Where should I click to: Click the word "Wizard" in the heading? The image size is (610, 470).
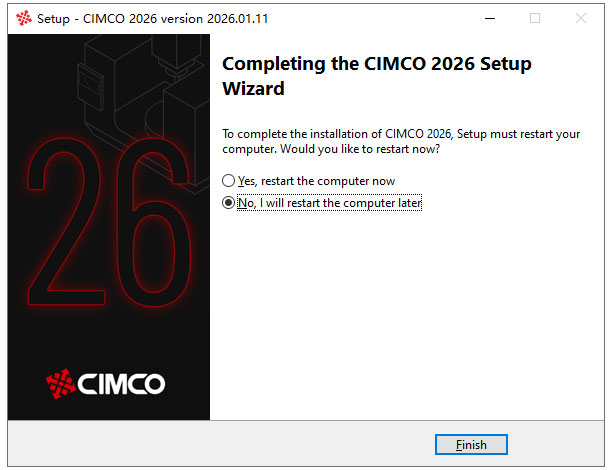click(253, 89)
